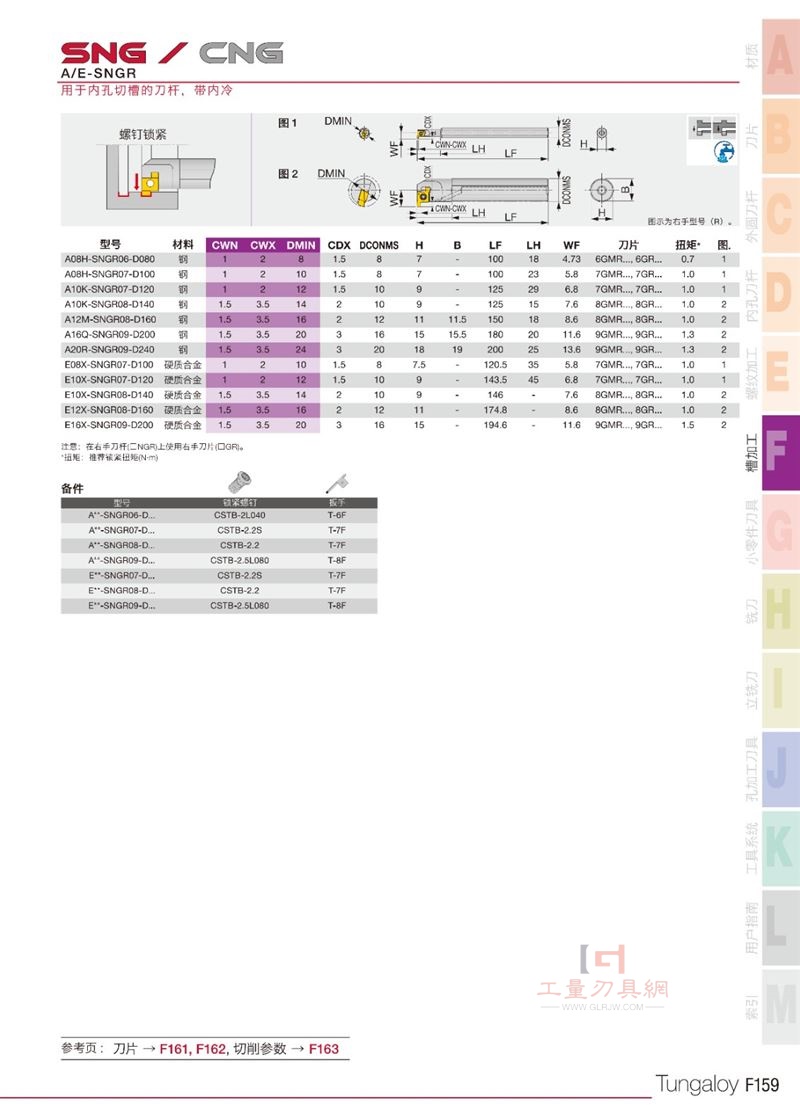This screenshot has width=800, height=1120.
Task: Click the left internal grooving application icon
Action: 702,128
